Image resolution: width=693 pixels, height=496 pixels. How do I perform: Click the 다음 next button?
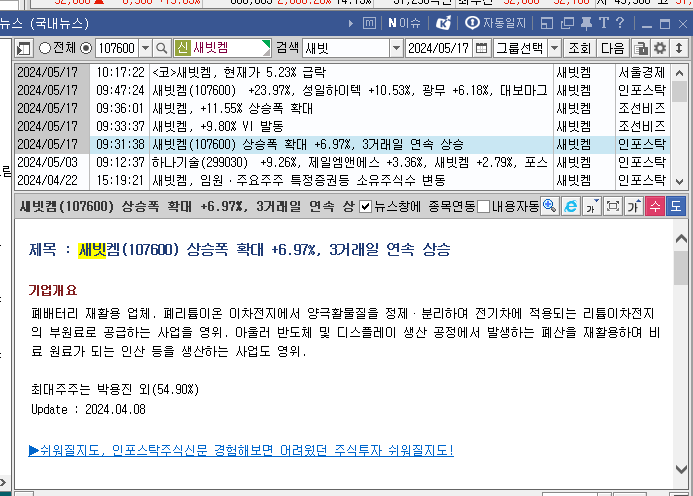click(x=613, y=48)
